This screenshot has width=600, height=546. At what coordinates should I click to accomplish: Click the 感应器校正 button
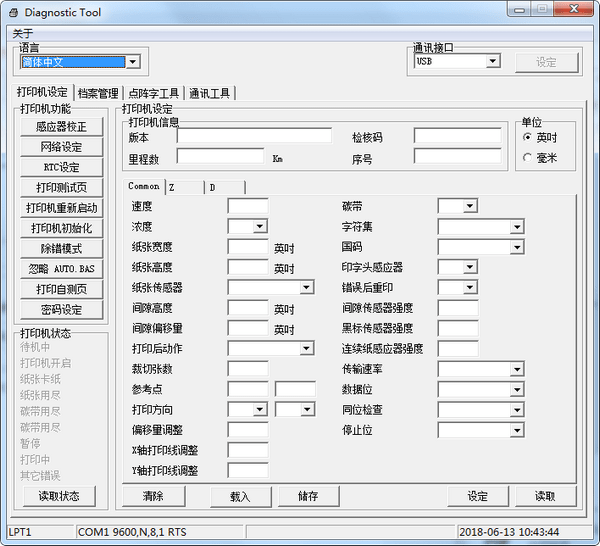(x=61, y=127)
